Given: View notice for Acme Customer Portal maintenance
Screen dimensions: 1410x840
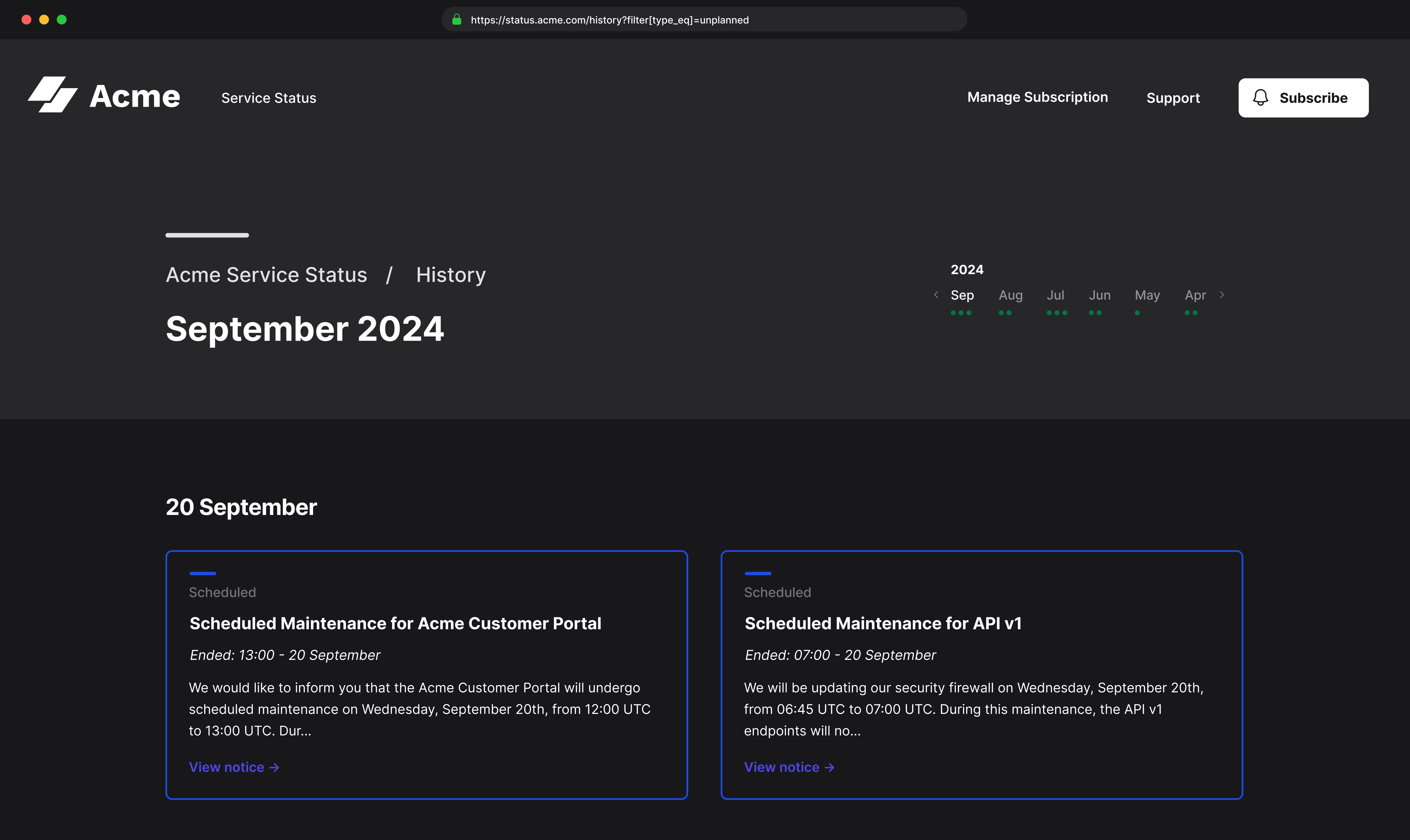Looking at the screenshot, I should pos(226,768).
